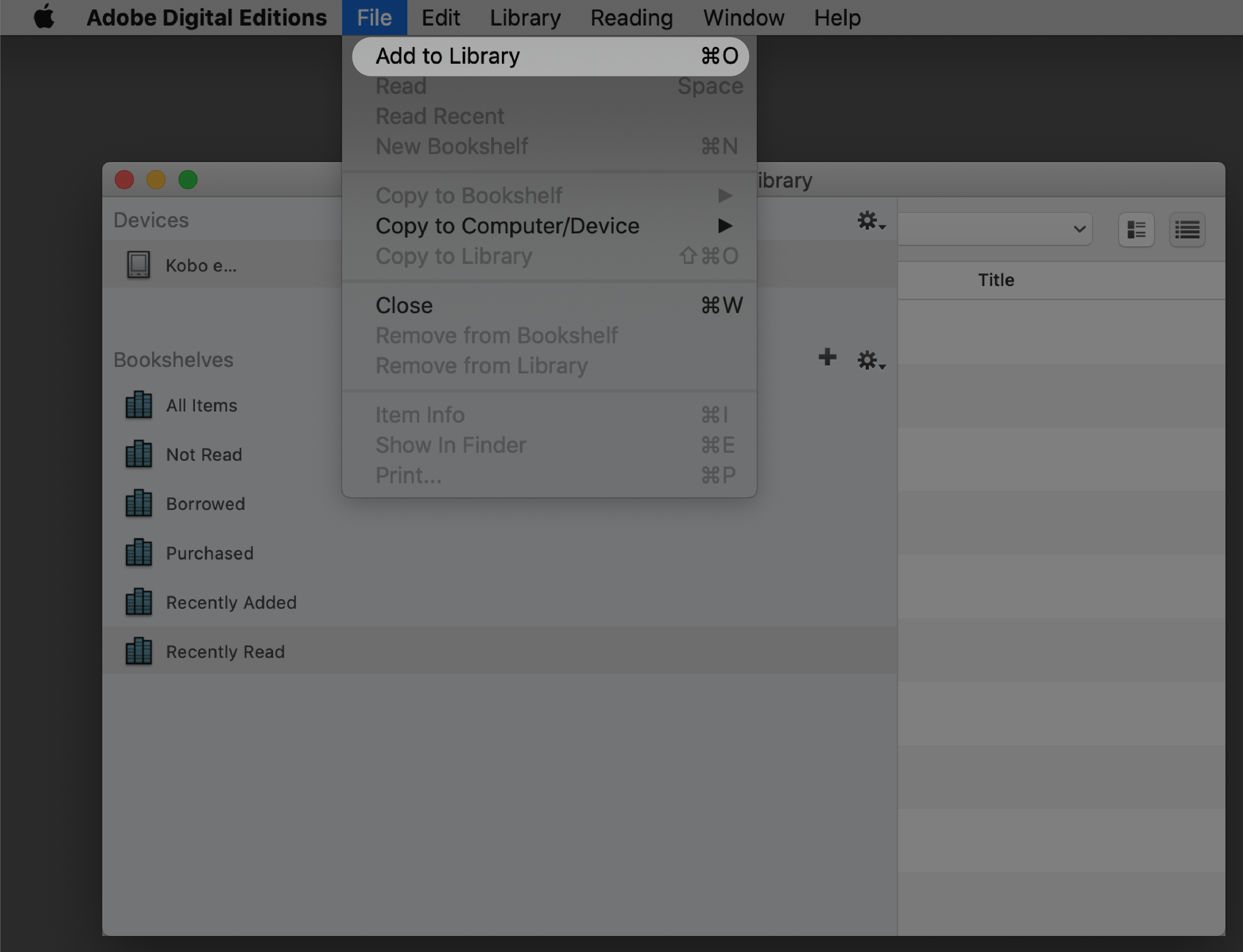
Task: Select the Not Read bookshelf icon
Action: click(139, 454)
